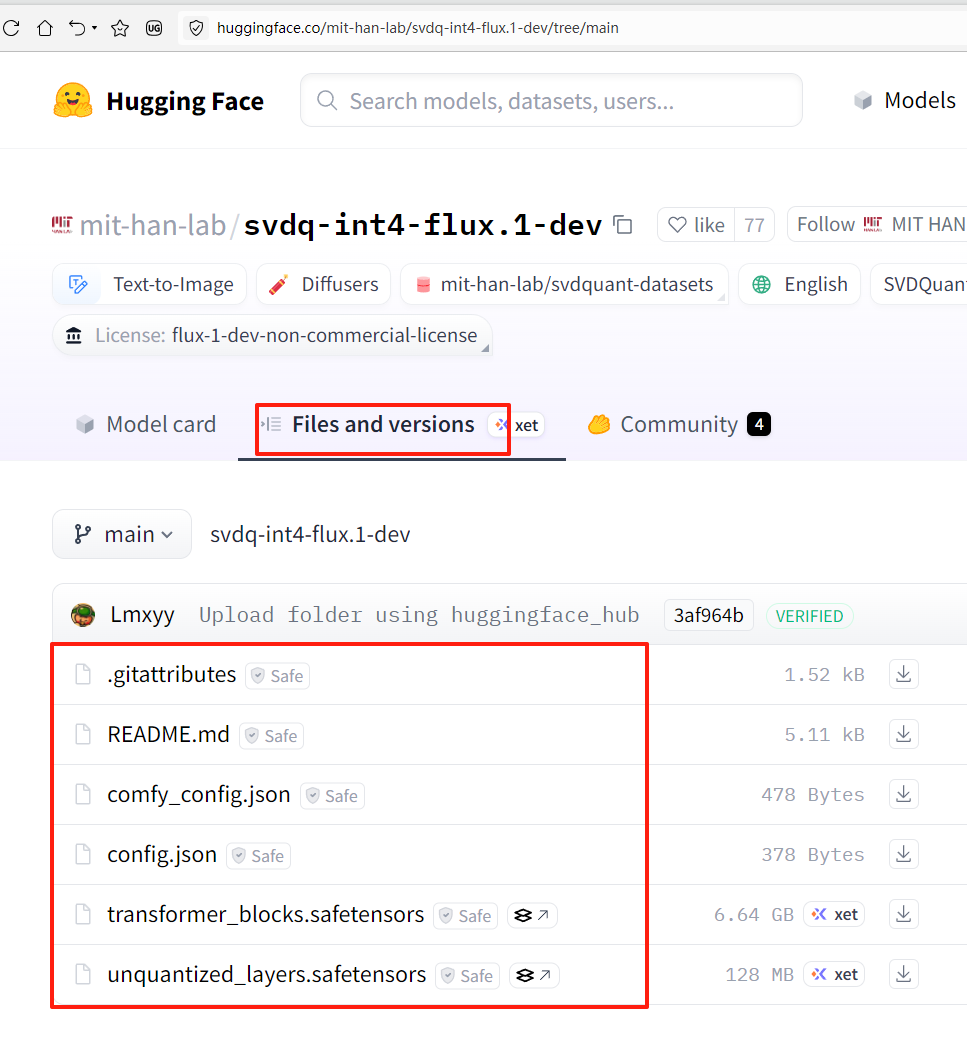Open the mit-han-lab organization link
967x1039 pixels.
(152, 225)
